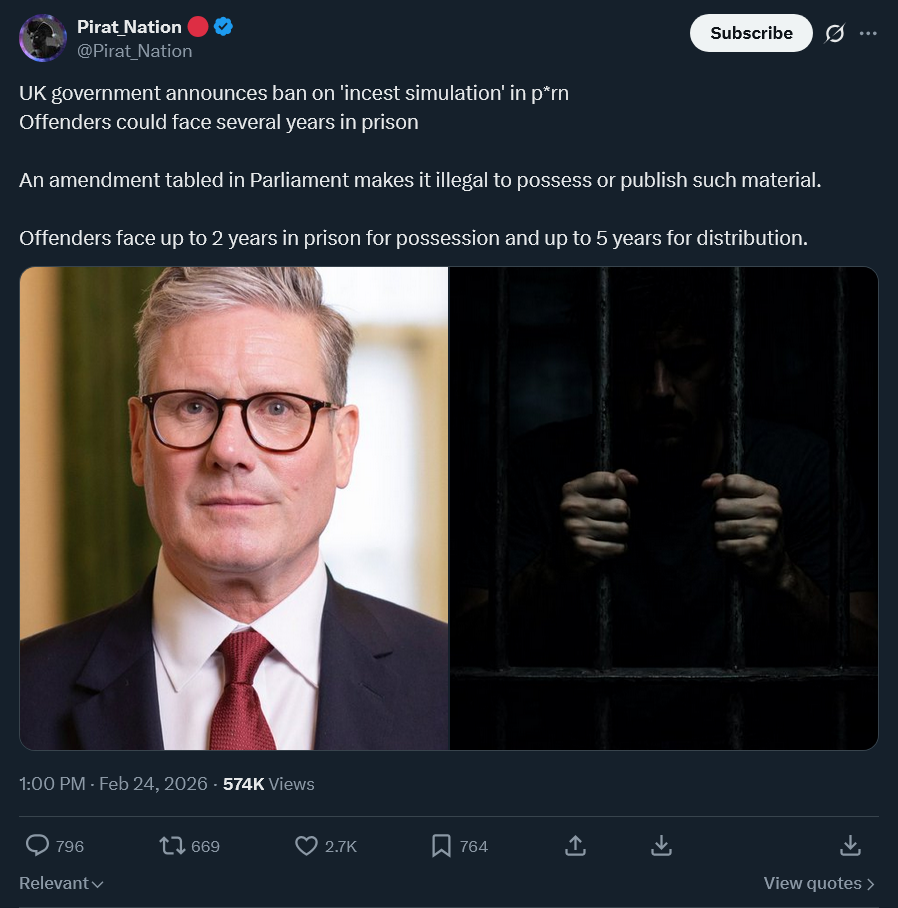Click the tweet timestamp Feb 24, 2026
This screenshot has height=908, width=898.
point(153,783)
